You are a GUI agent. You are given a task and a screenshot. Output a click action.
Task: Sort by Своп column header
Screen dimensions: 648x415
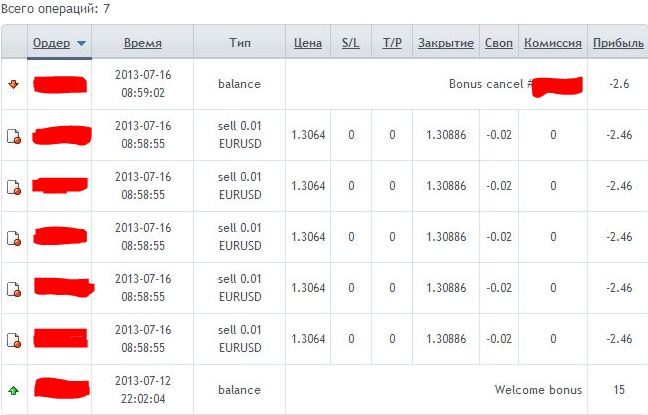499,43
